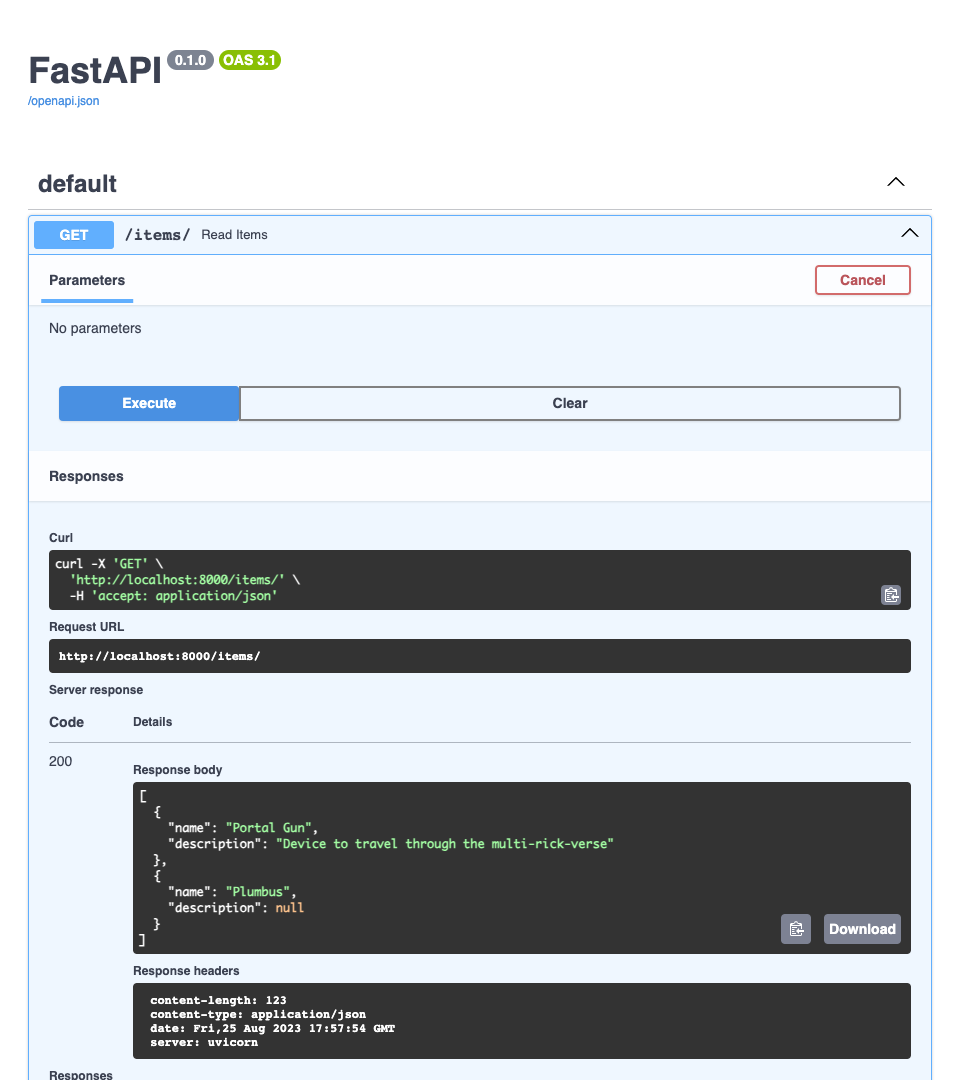Click the OAS 3.1 badge

249,60
